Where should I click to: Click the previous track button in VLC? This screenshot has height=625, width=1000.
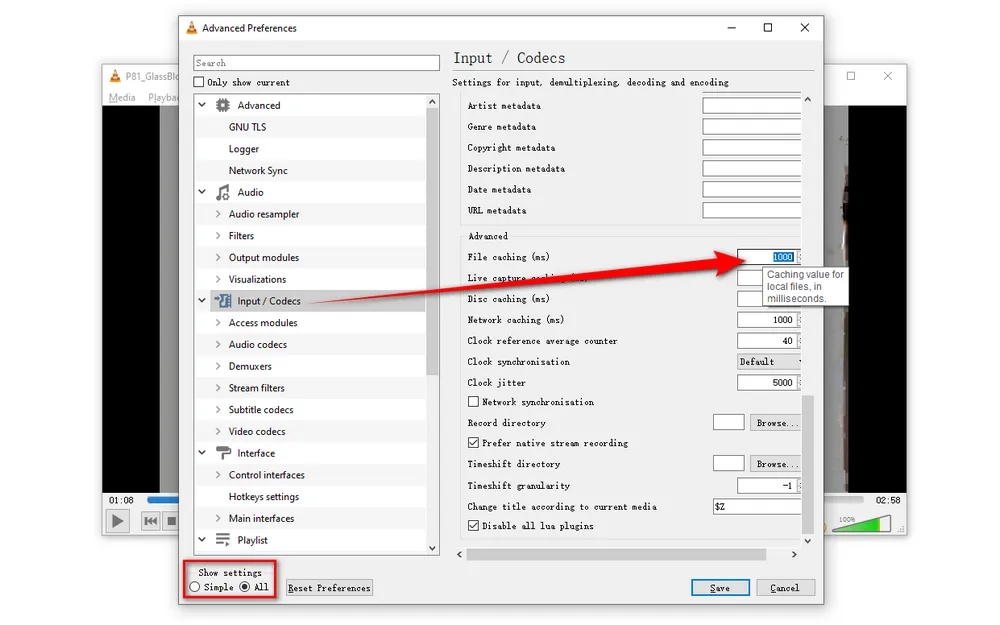coord(150,521)
